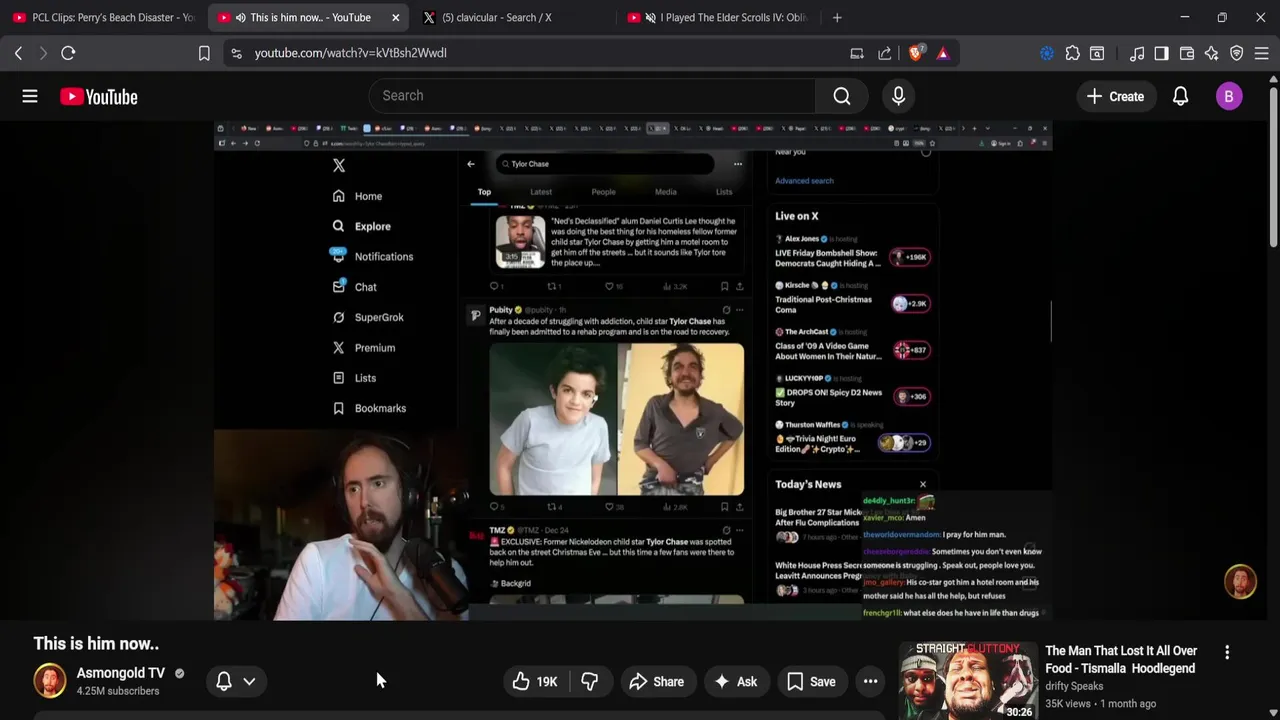Click the video player area
The width and height of the screenshot is (1280, 720).
[x=633, y=371]
